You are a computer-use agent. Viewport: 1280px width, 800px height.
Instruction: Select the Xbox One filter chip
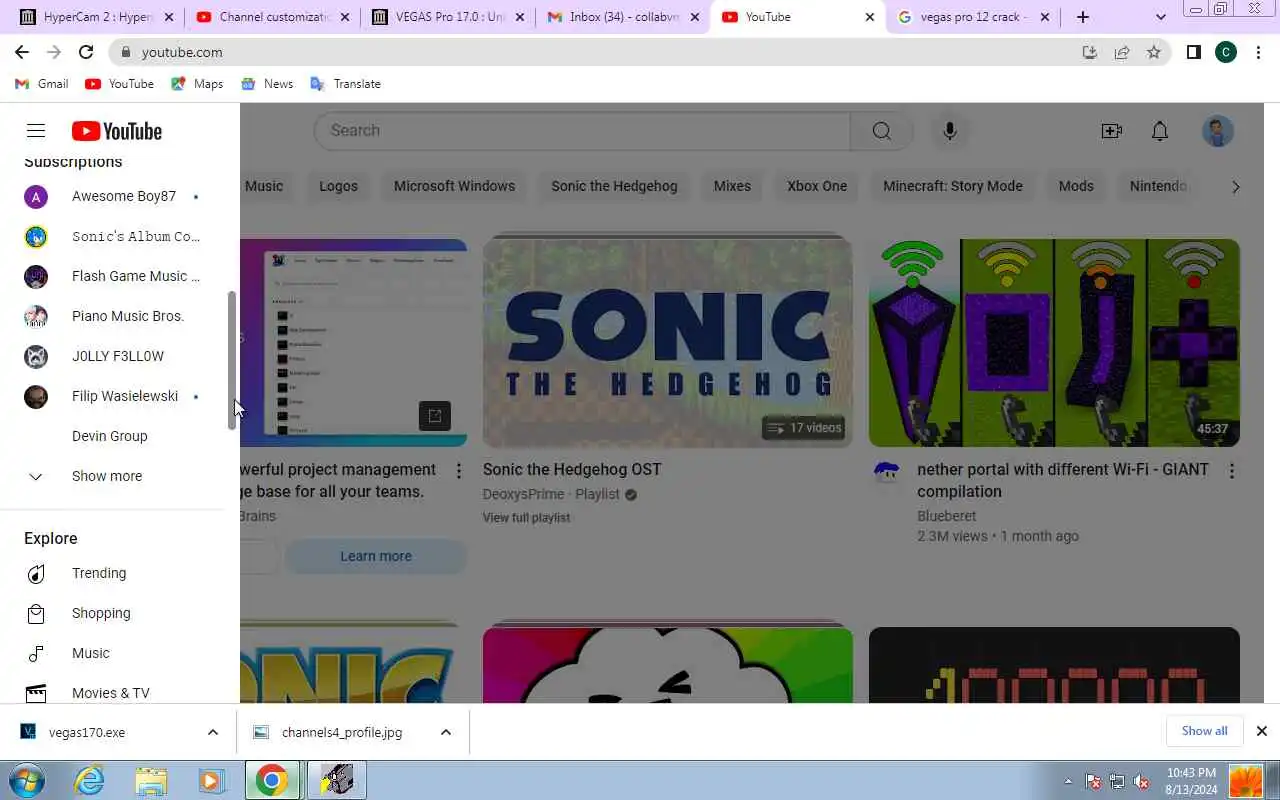click(817, 186)
